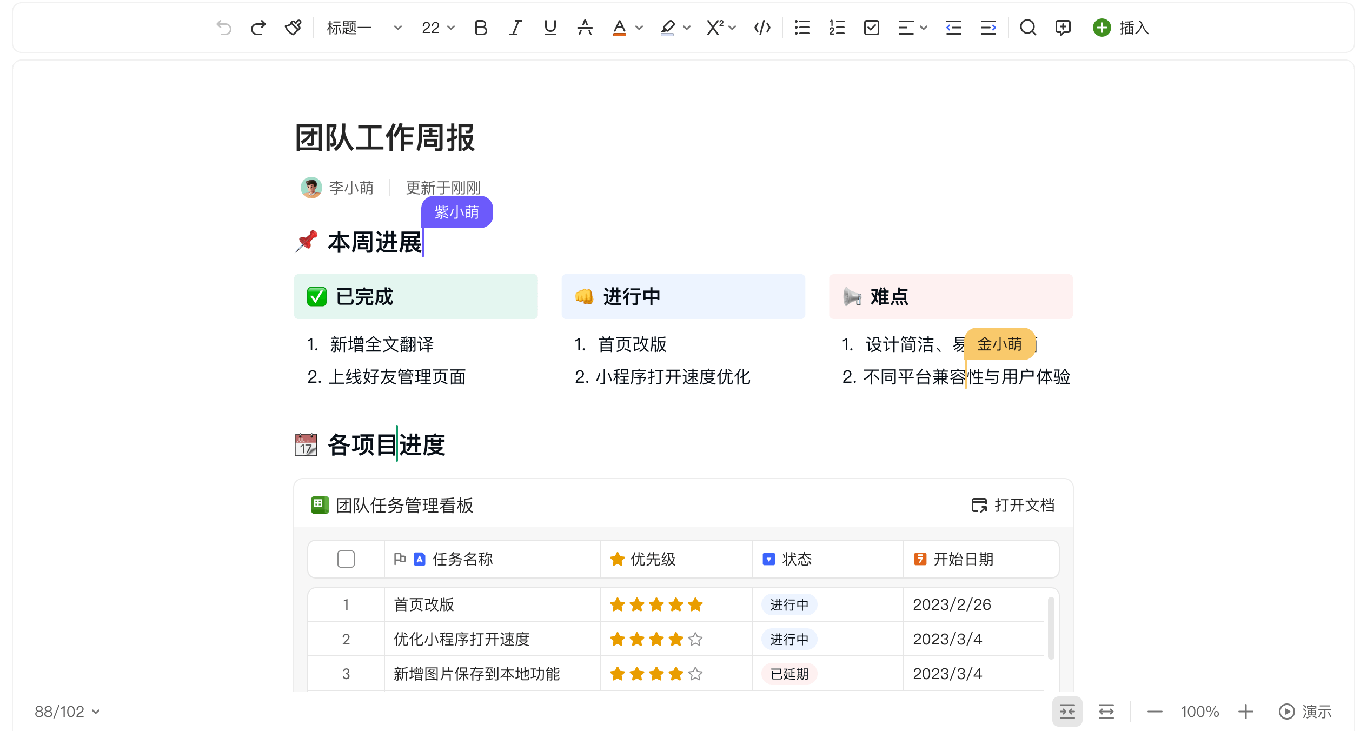The width and height of the screenshot is (1367, 731).
Task: Apply strikethrough to the text
Action: pos(585,28)
